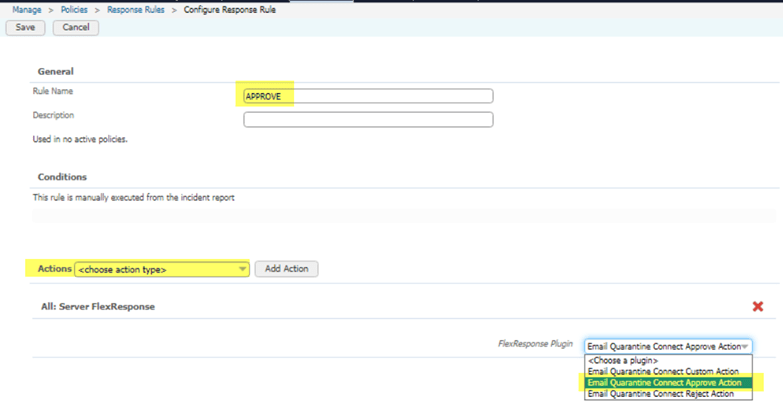Screen dimensions: 783x404
Task: Open the FlexResponse Plugin dropdown
Action: [x=667, y=346]
